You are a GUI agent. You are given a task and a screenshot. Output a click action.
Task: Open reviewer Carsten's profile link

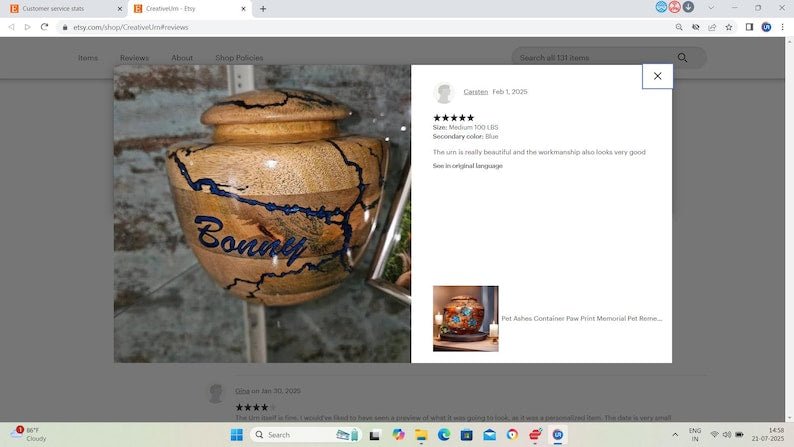pos(475,92)
